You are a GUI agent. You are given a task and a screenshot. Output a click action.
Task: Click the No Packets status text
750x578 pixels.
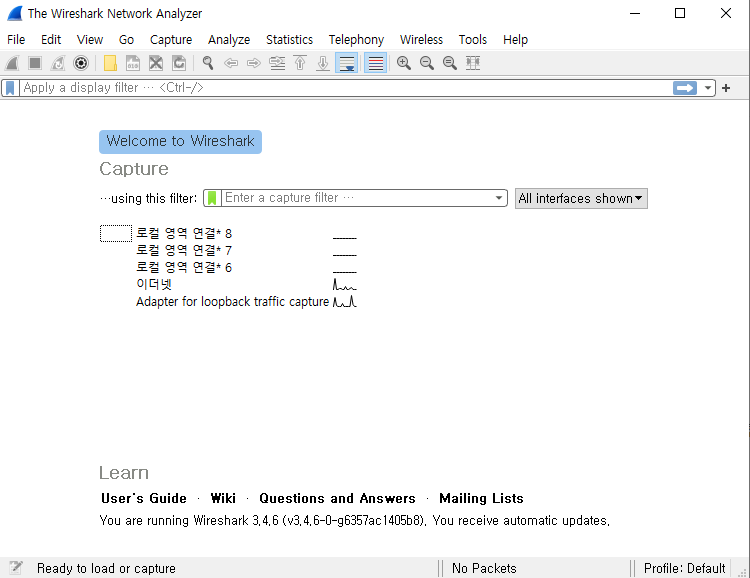[484, 568]
